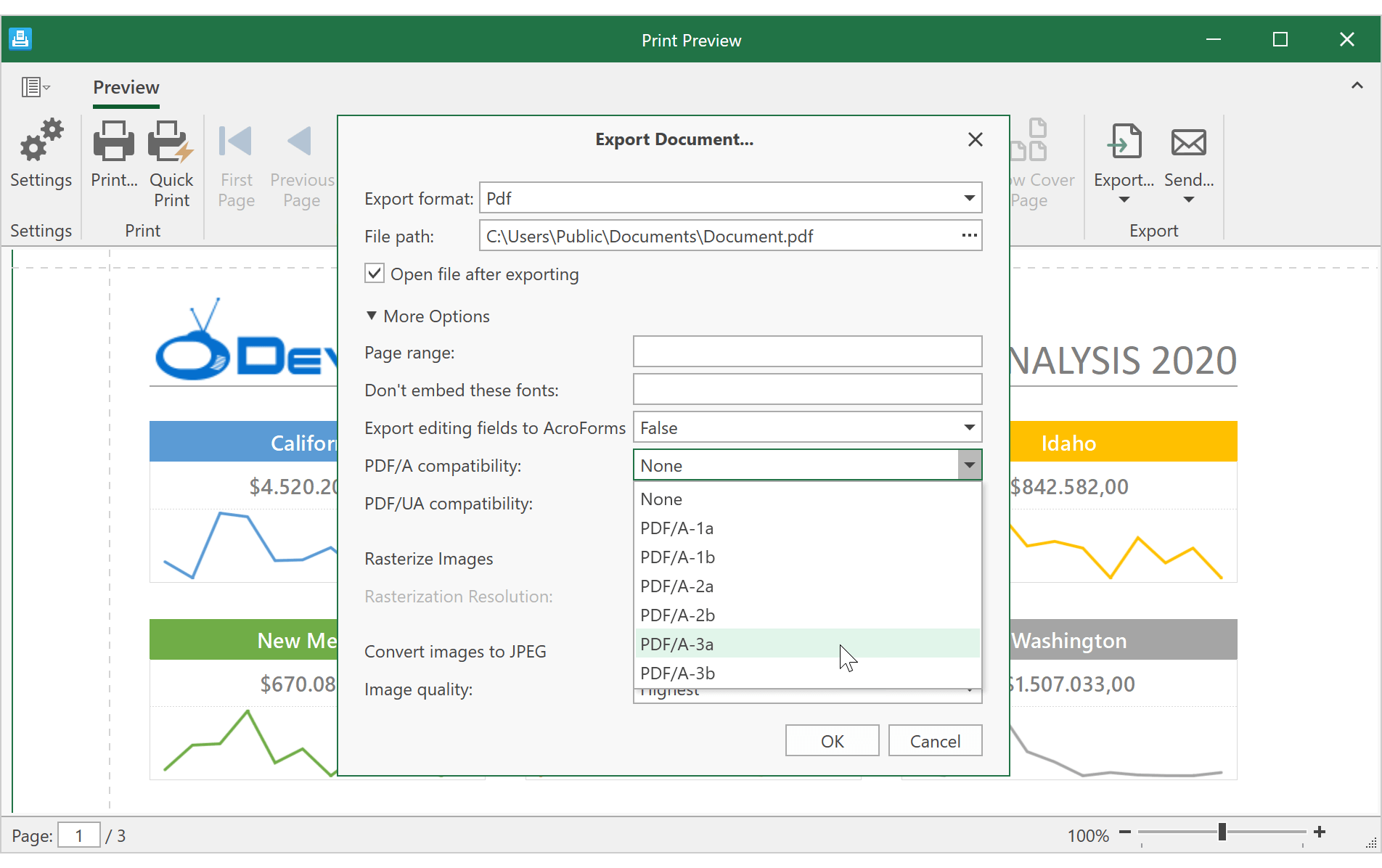Browse file path with the ellipsis button
This screenshot has width=1382, height=868.
coord(968,235)
